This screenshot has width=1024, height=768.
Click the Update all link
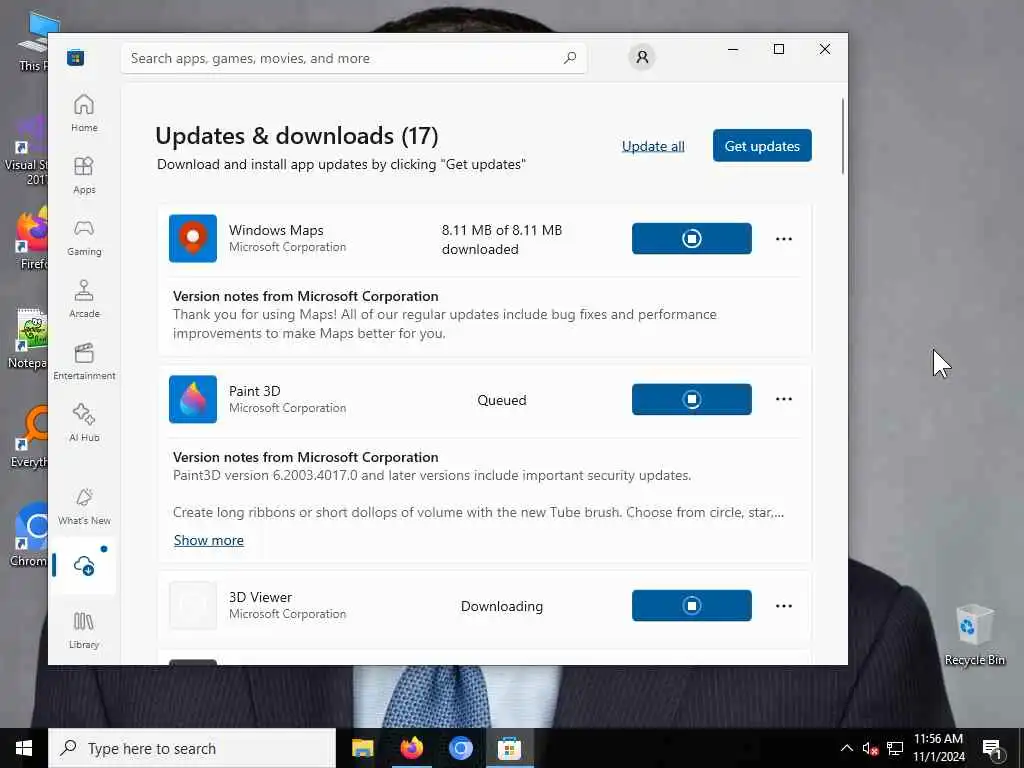(653, 146)
